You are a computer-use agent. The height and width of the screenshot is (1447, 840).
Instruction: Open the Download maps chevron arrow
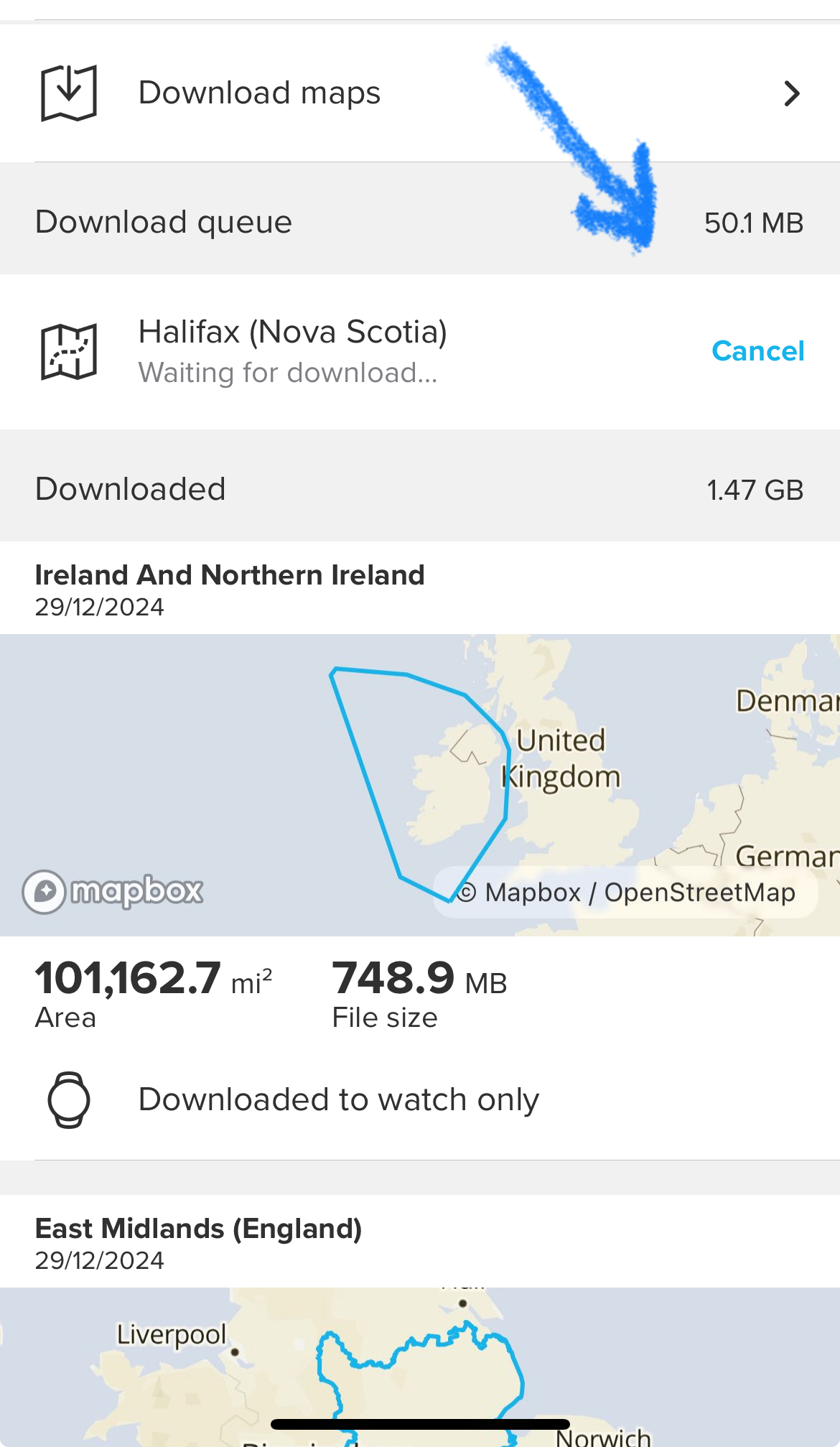tap(792, 93)
